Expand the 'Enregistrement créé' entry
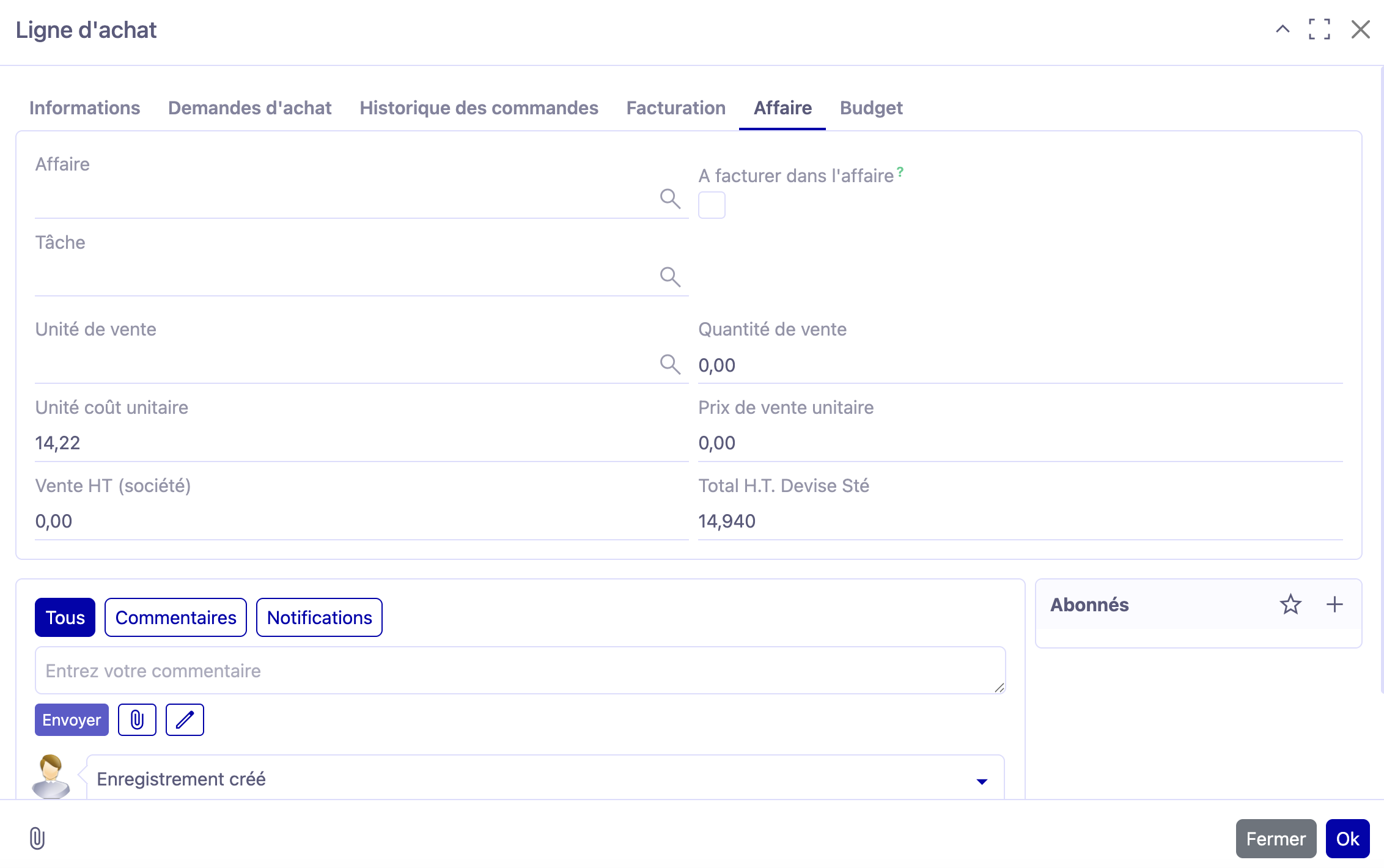The height and width of the screenshot is (868, 1384). click(x=981, y=781)
